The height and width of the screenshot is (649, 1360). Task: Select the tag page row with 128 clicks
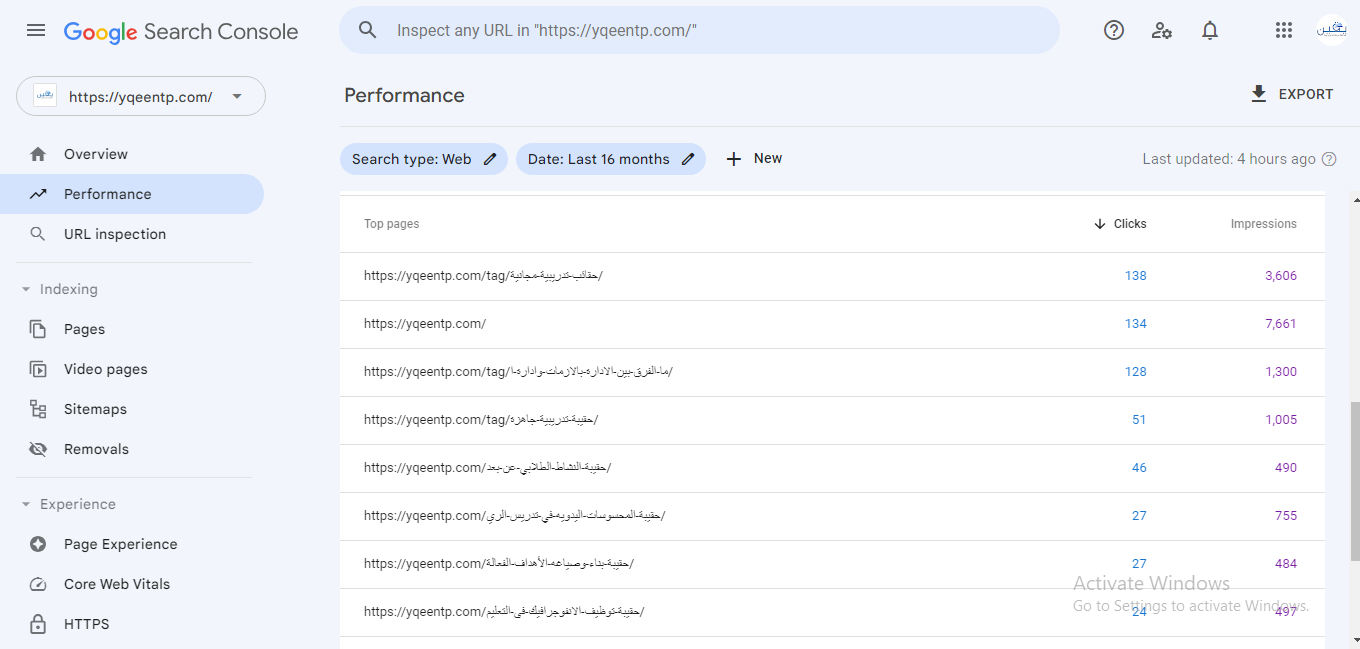point(832,372)
